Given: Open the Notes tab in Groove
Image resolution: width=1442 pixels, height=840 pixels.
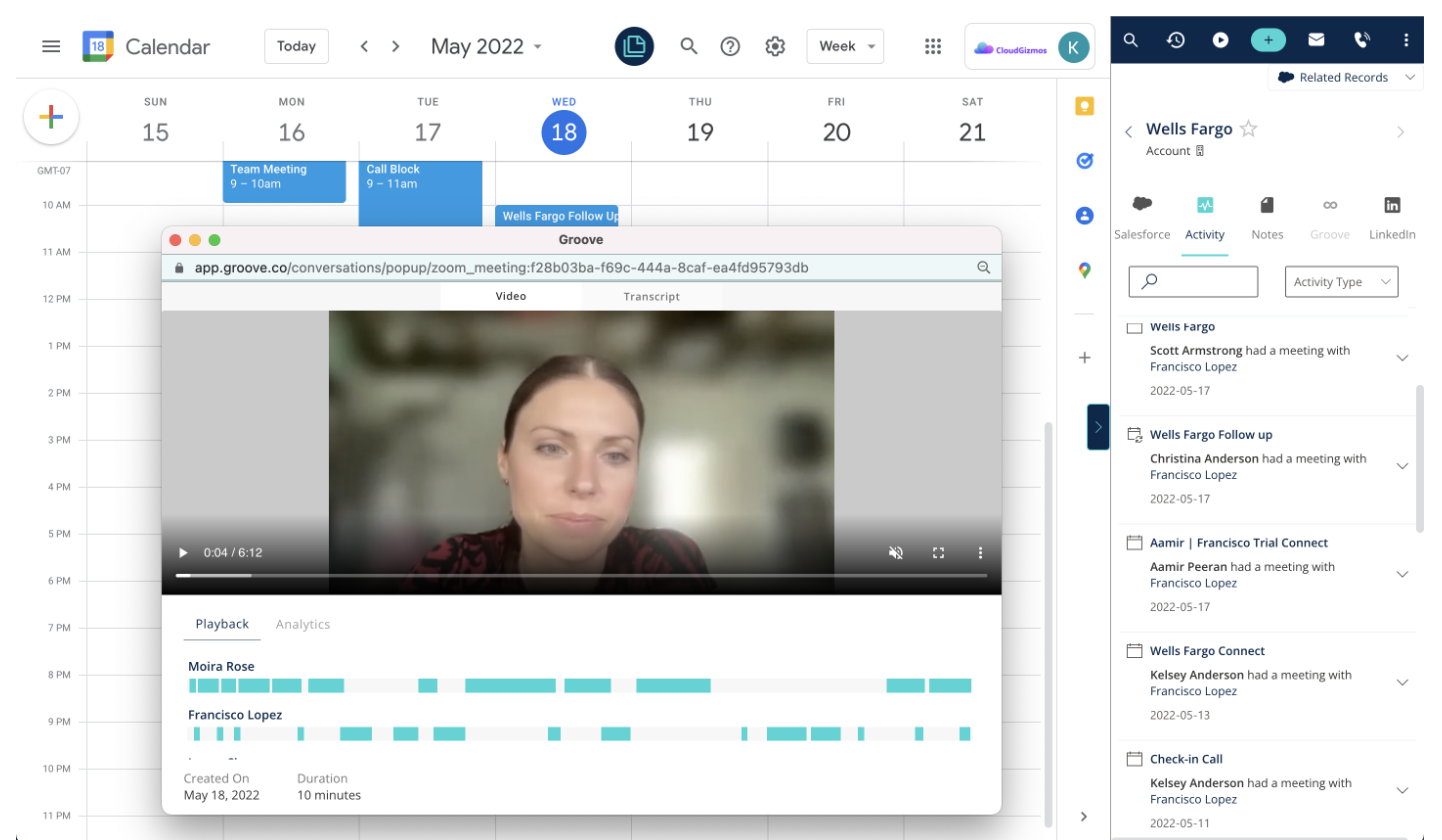Looking at the screenshot, I should (x=1267, y=217).
